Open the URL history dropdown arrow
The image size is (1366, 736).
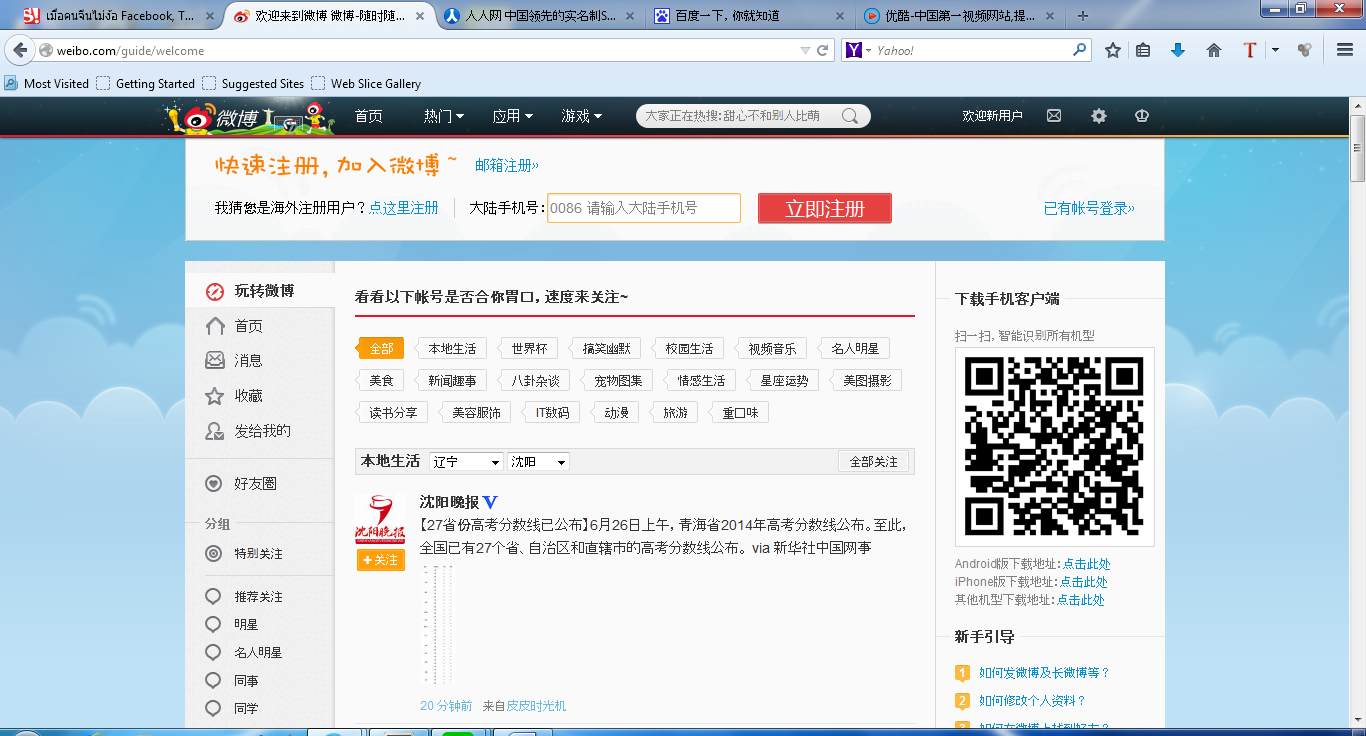point(805,50)
